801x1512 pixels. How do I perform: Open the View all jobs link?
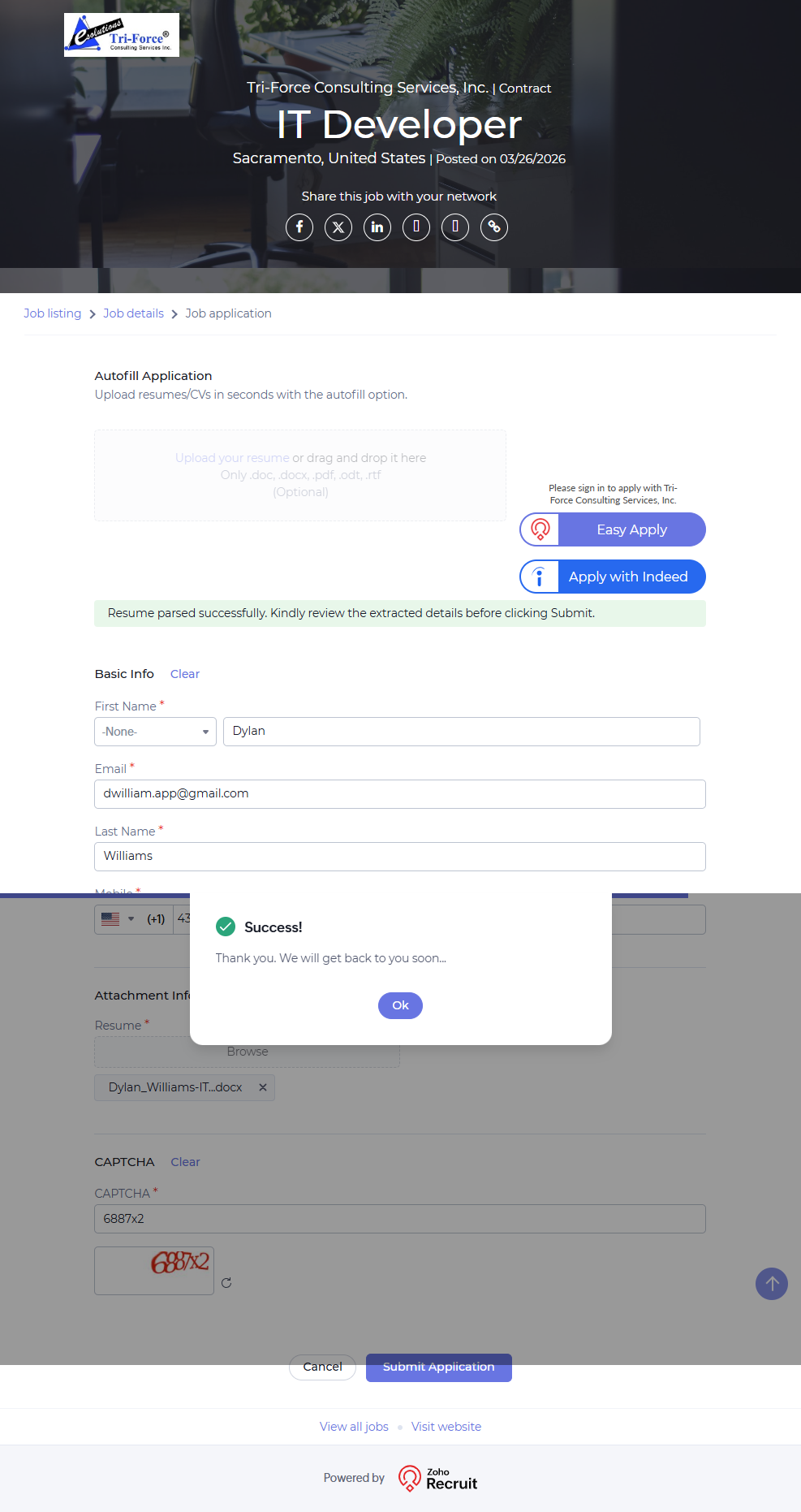coord(354,1427)
